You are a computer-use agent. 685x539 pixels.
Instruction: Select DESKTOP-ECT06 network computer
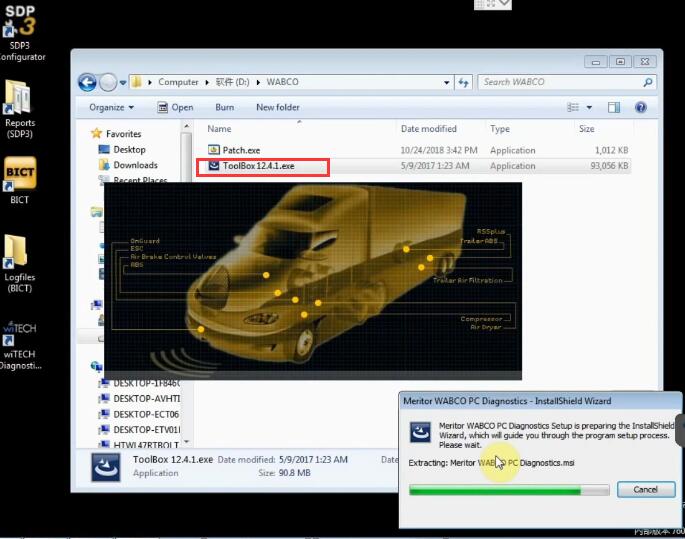tap(140, 414)
